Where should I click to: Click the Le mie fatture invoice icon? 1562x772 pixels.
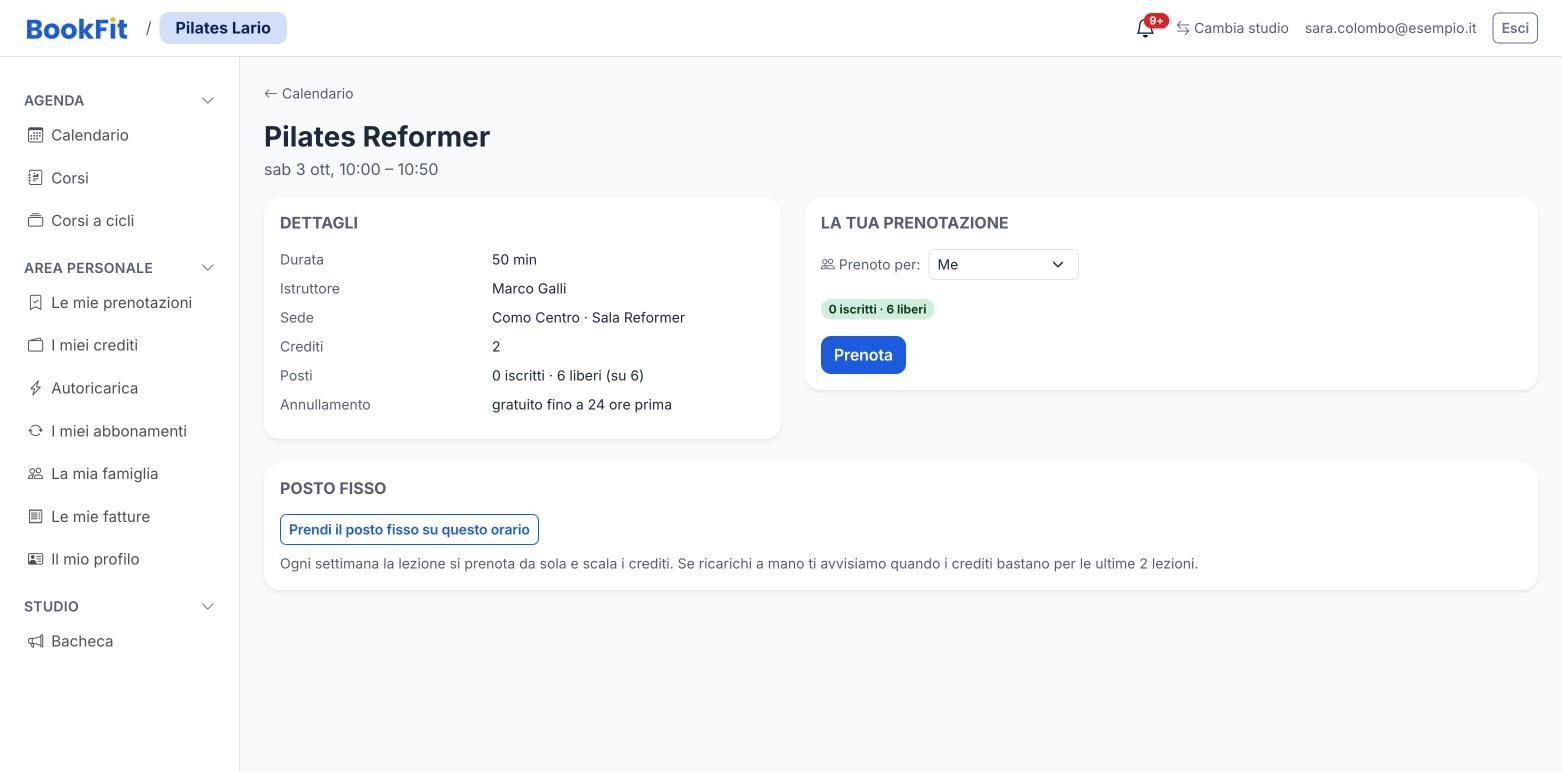pos(35,516)
